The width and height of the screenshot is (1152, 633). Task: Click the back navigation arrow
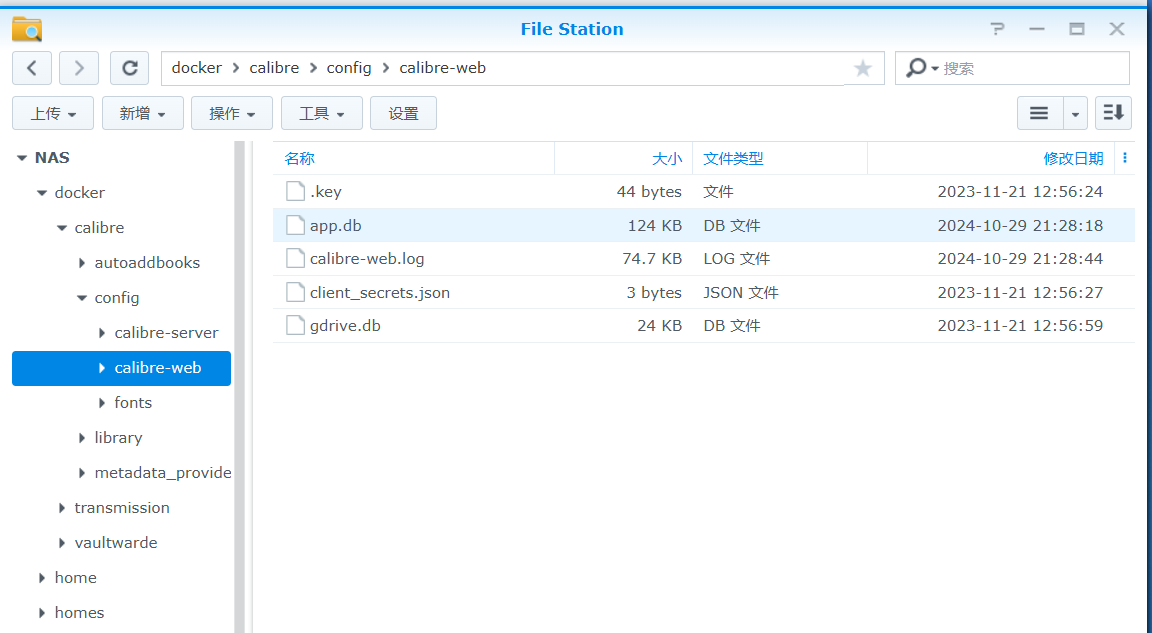31,67
